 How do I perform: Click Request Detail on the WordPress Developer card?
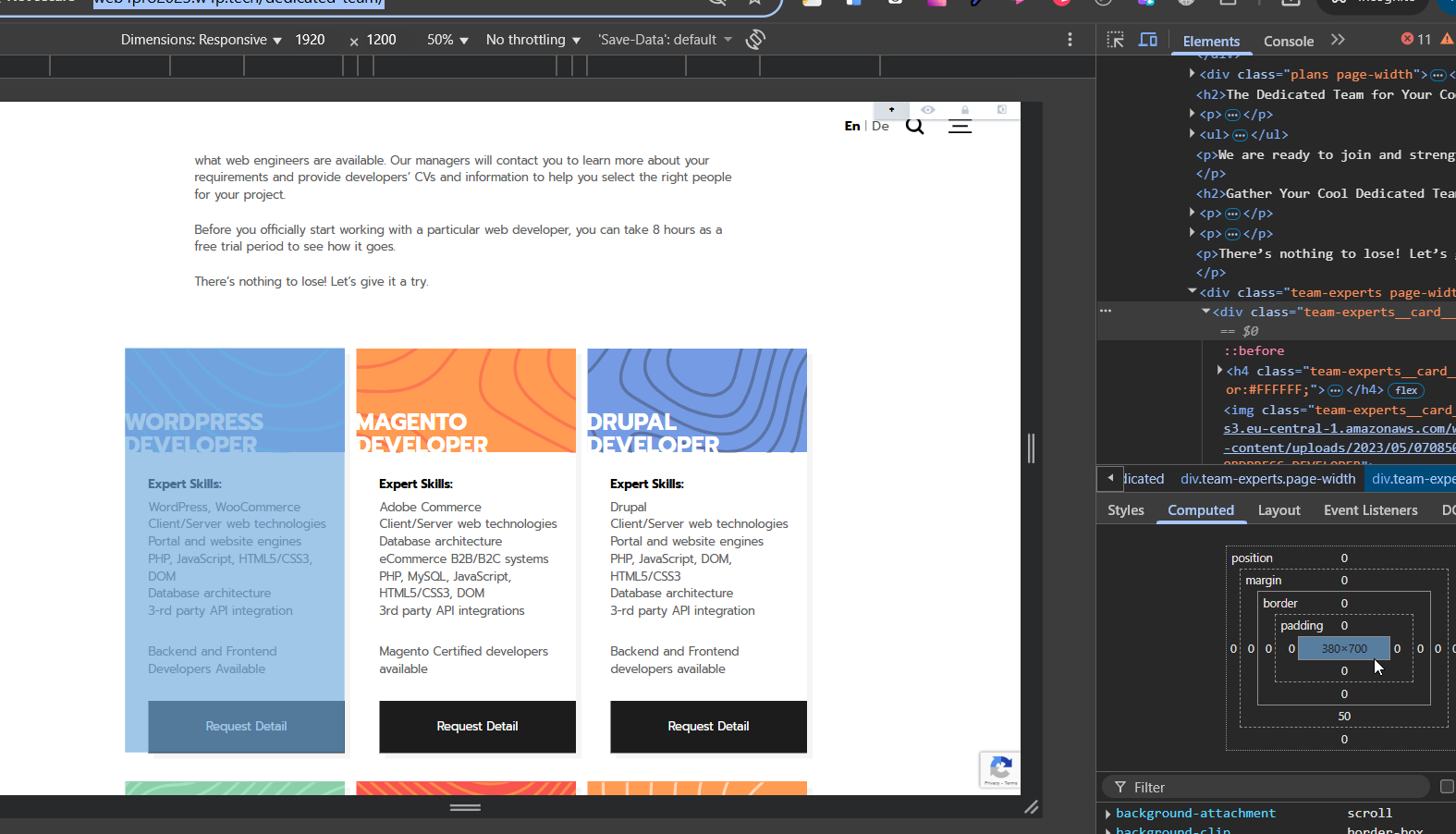[247, 727]
